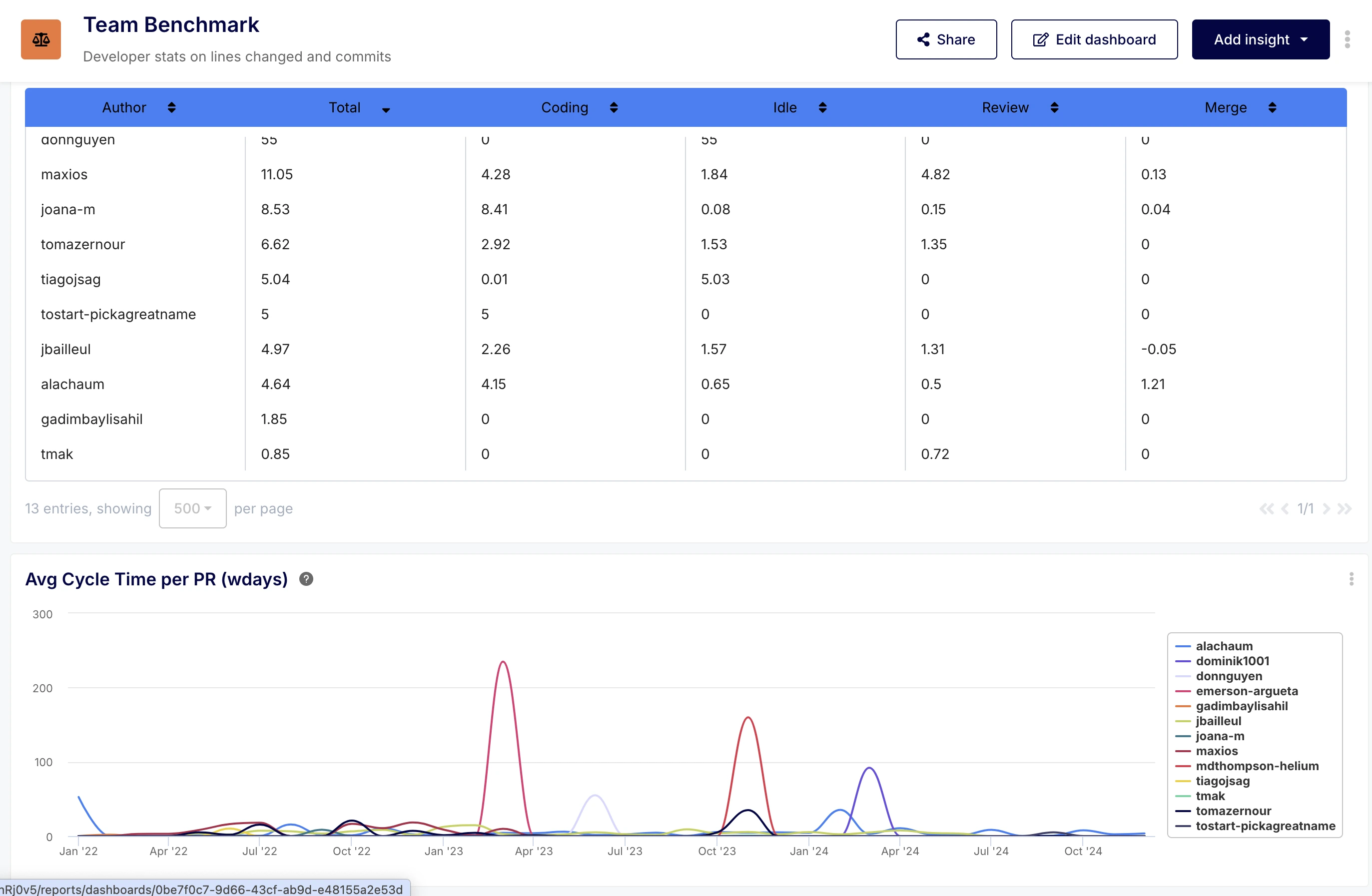Viewport: 1372px width, 896px height.
Task: Sort table by Idle column arrows
Action: coord(822,108)
